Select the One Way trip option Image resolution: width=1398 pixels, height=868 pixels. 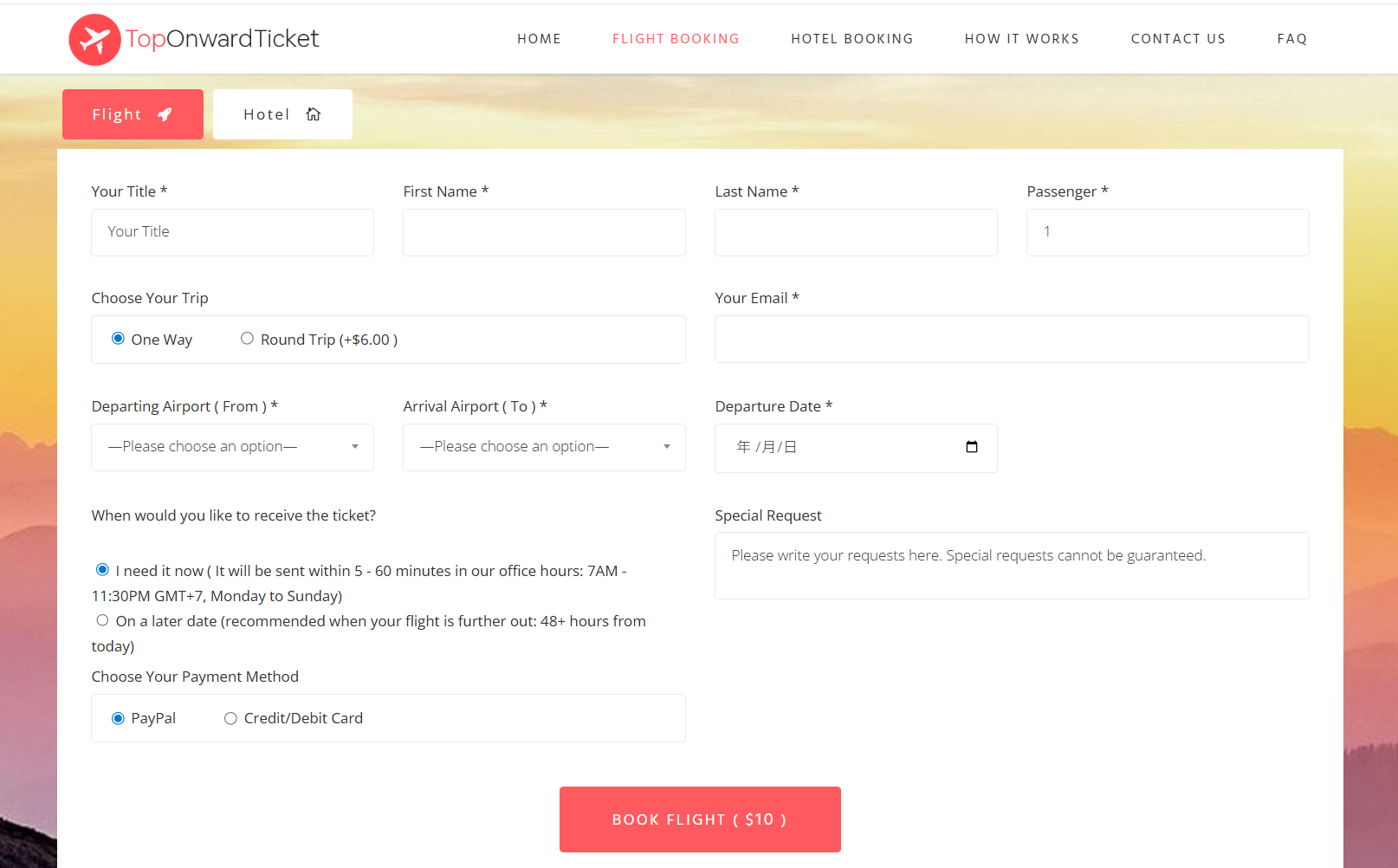click(x=119, y=339)
